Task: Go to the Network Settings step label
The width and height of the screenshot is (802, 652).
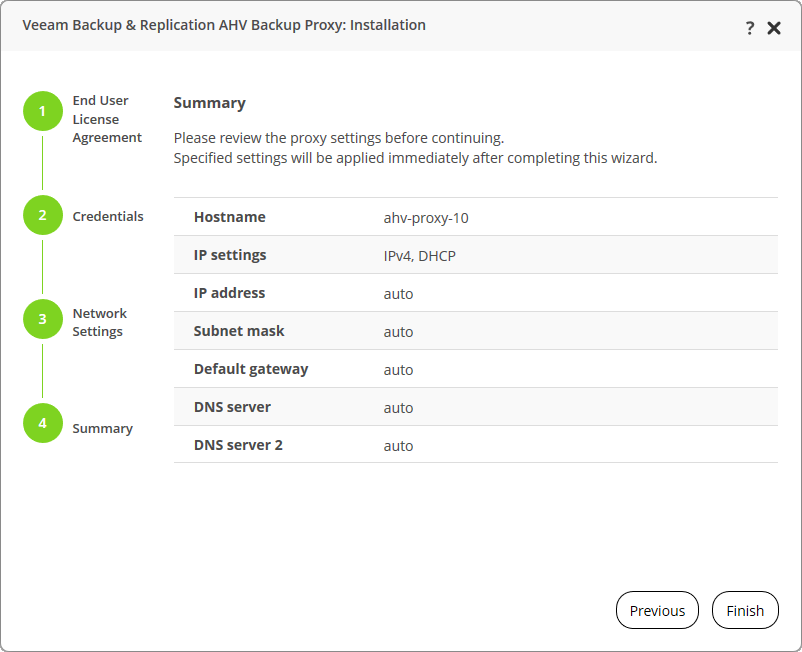Action: (100, 322)
